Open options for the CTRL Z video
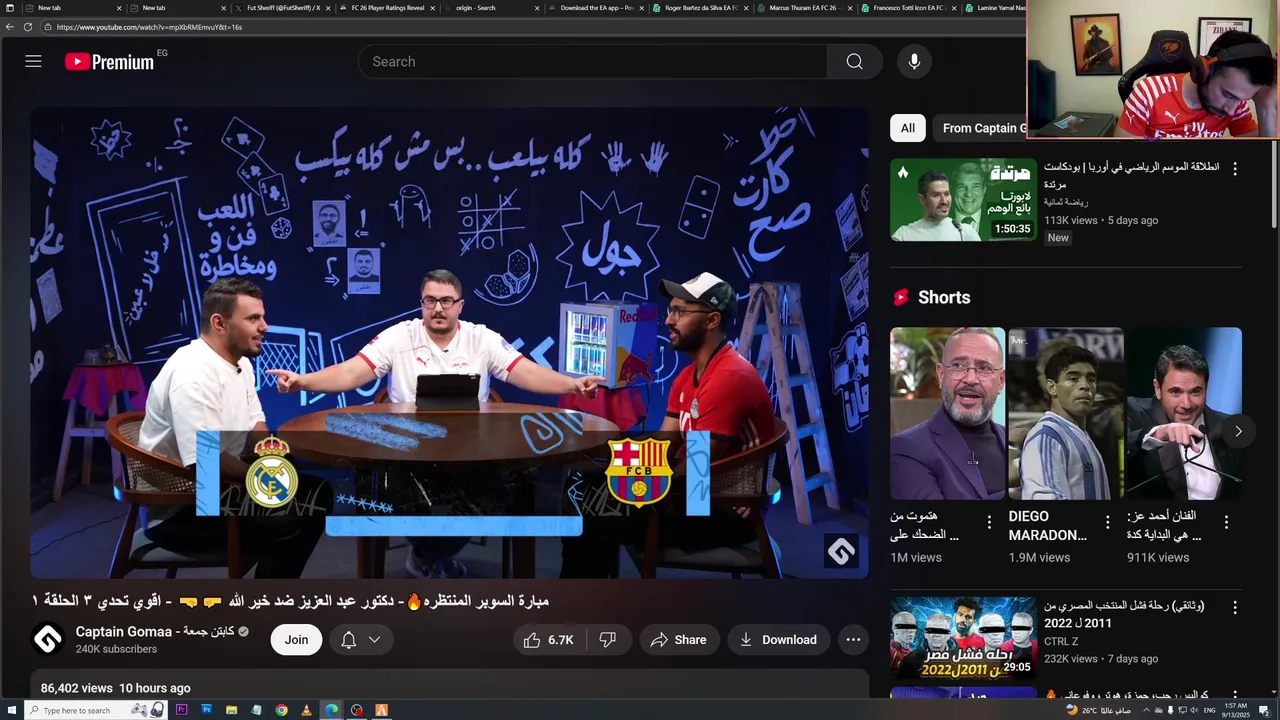The width and height of the screenshot is (1280, 720). [1235, 607]
